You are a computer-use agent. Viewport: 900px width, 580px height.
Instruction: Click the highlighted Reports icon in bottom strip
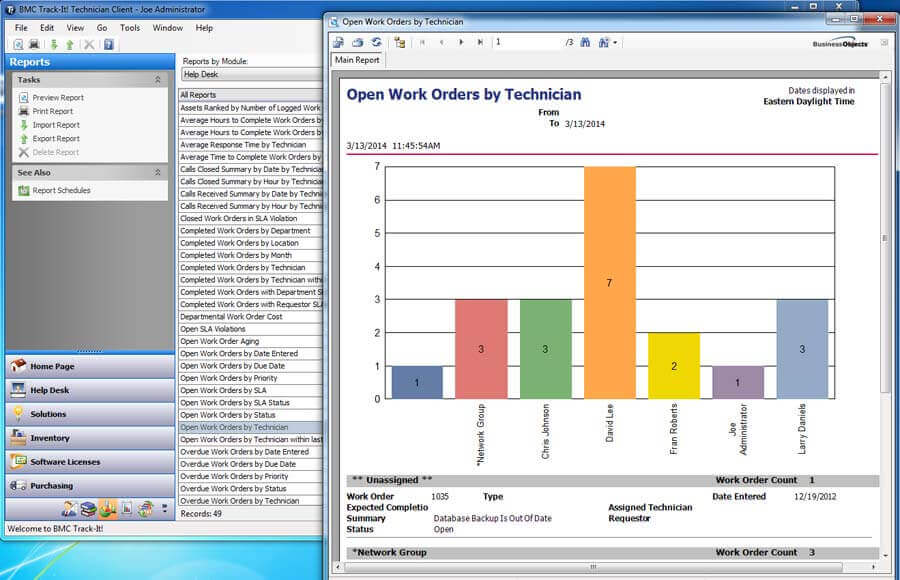pos(108,509)
